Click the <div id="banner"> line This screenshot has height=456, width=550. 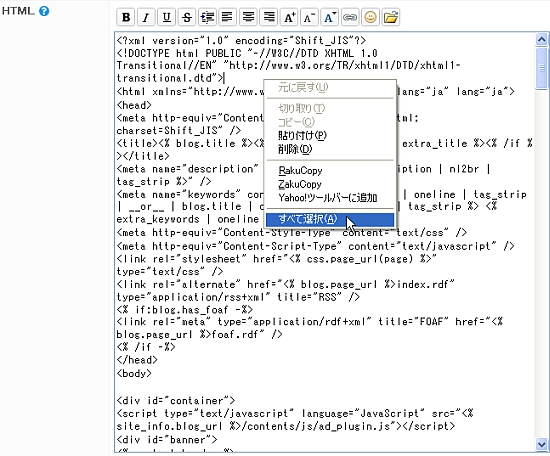click(167, 439)
